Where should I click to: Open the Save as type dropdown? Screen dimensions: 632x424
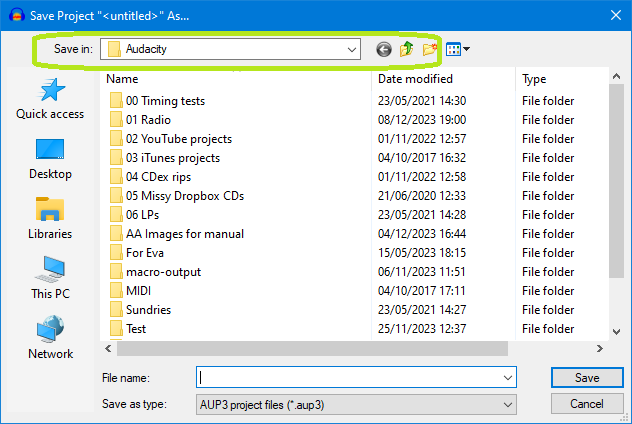pyautogui.click(x=507, y=405)
